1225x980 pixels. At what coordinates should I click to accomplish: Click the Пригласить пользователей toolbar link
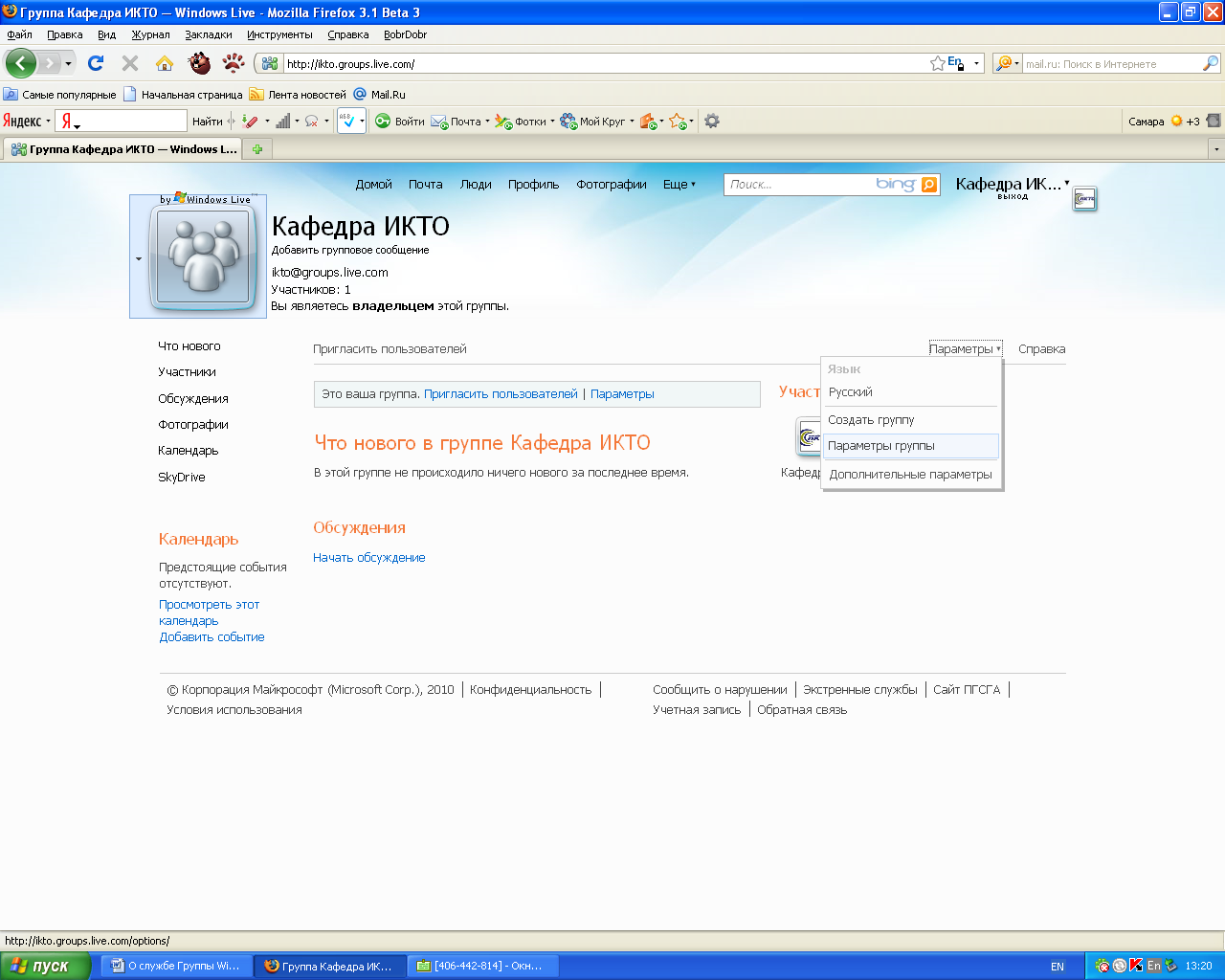coord(390,349)
